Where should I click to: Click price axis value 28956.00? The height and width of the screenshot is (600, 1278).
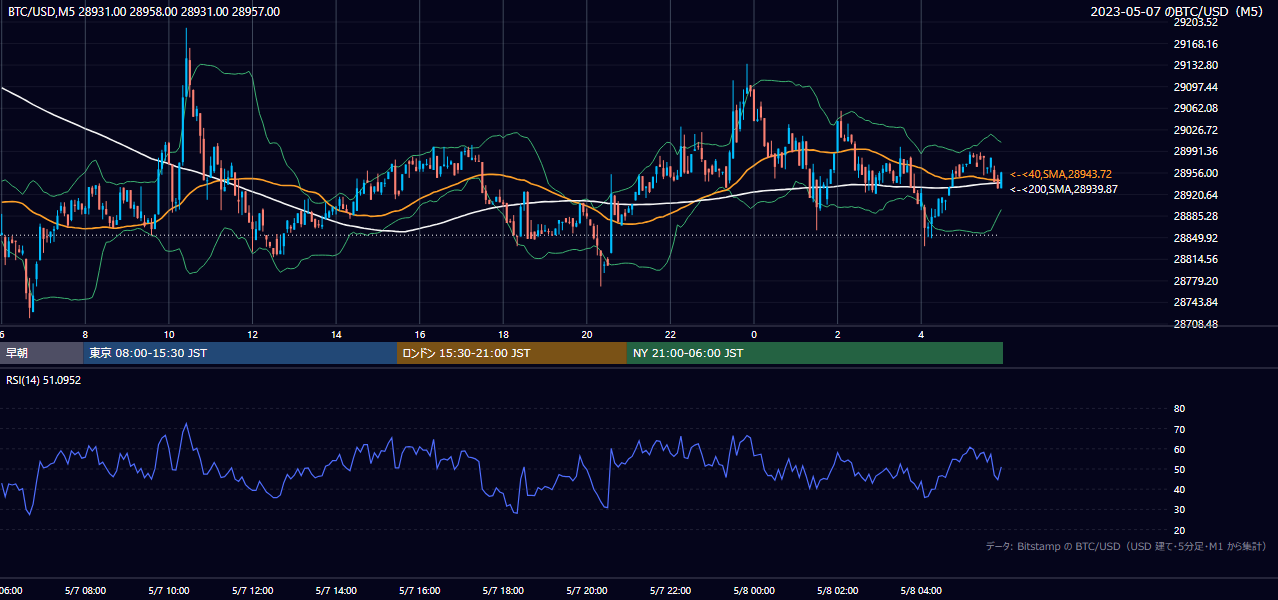1195,173
